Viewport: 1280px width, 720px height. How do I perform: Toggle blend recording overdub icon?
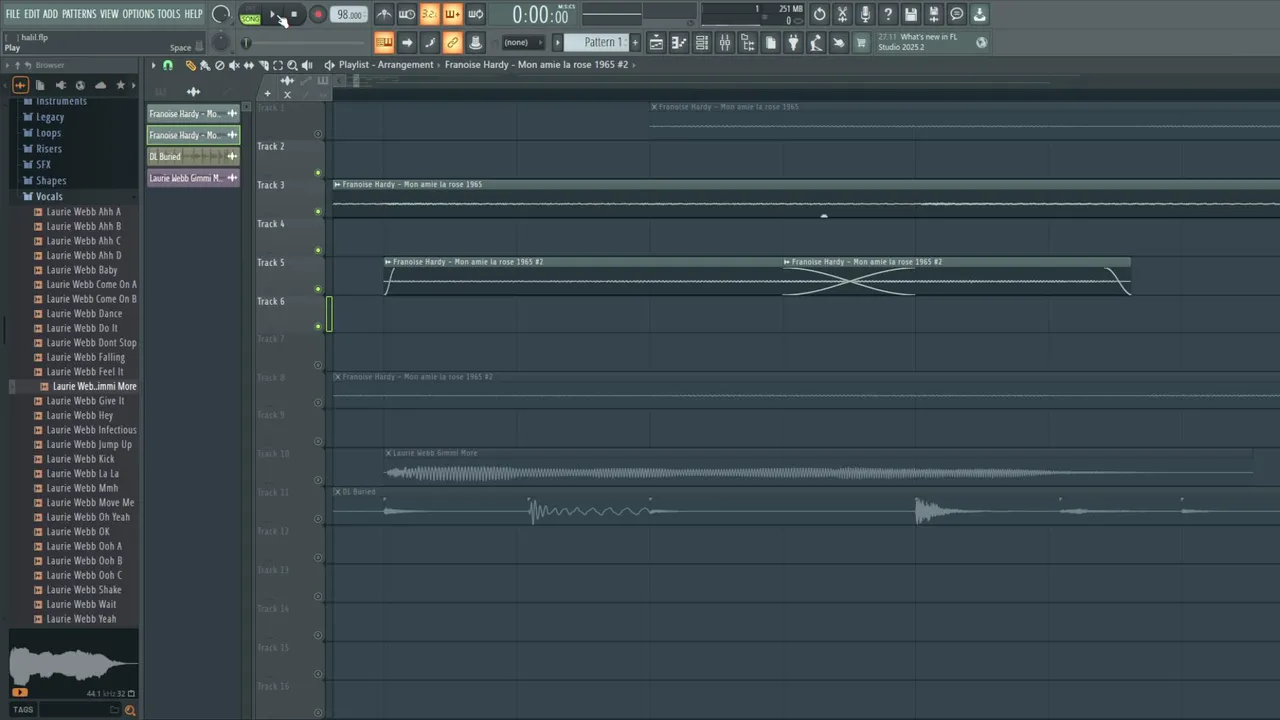(452, 14)
